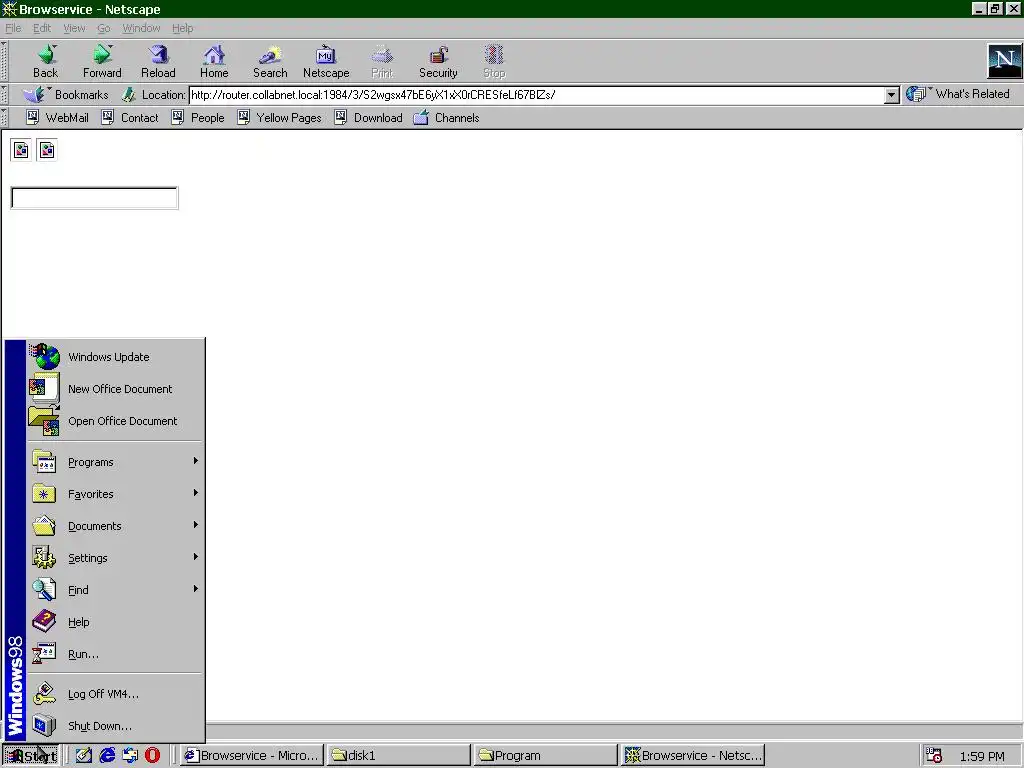This screenshot has height=768, width=1024.
Task: Click the system tray scheduler icon
Action: [x=934, y=756]
